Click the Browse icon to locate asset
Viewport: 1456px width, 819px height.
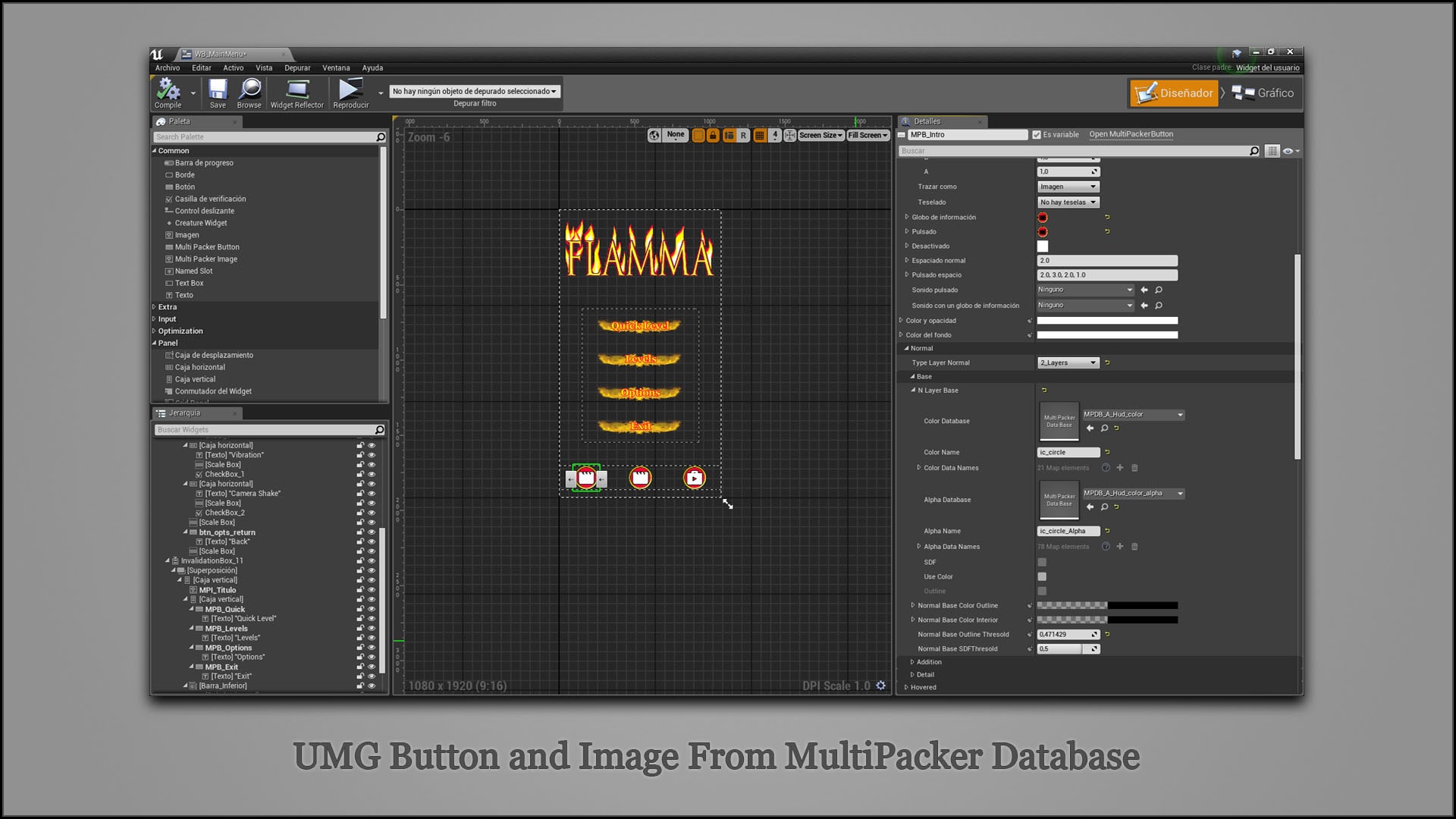(x=249, y=91)
